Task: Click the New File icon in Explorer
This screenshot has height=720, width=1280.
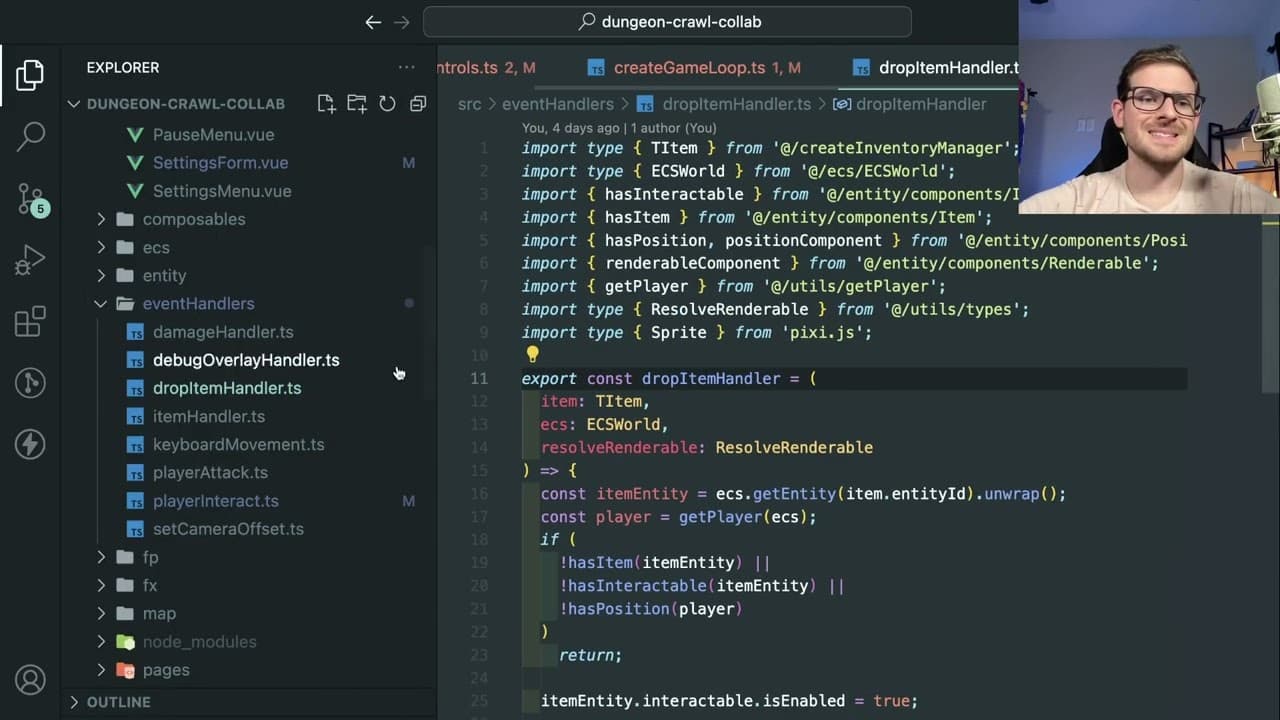Action: pos(326,104)
